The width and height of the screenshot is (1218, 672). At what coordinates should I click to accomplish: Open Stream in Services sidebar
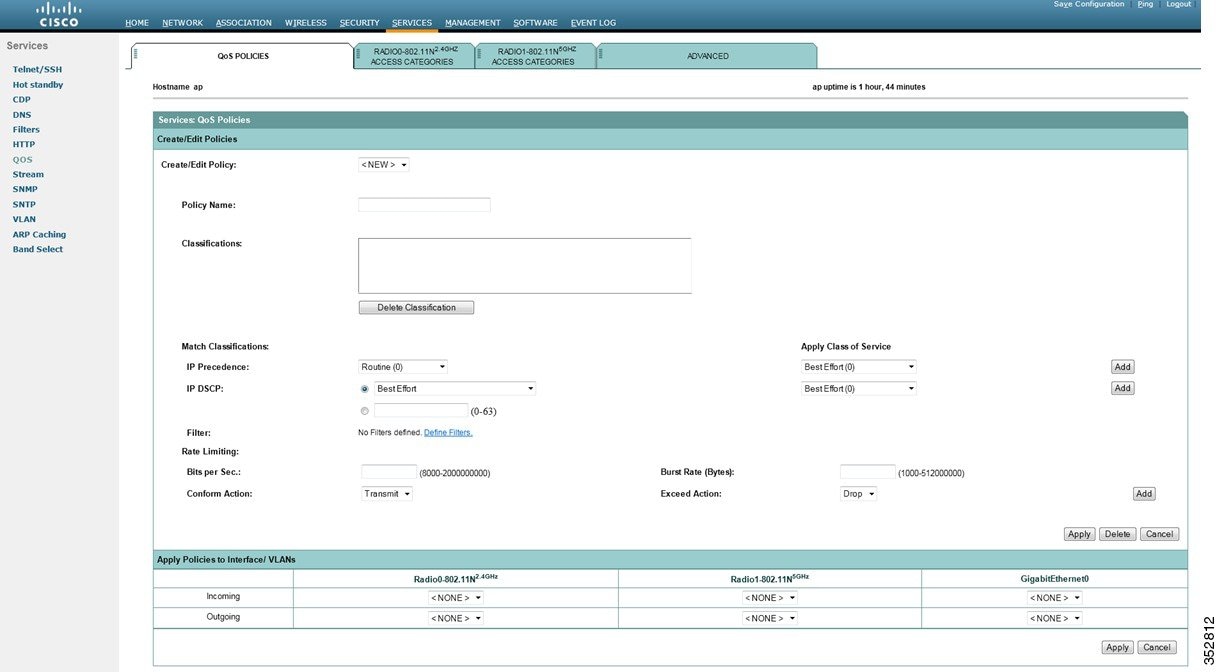pos(28,175)
